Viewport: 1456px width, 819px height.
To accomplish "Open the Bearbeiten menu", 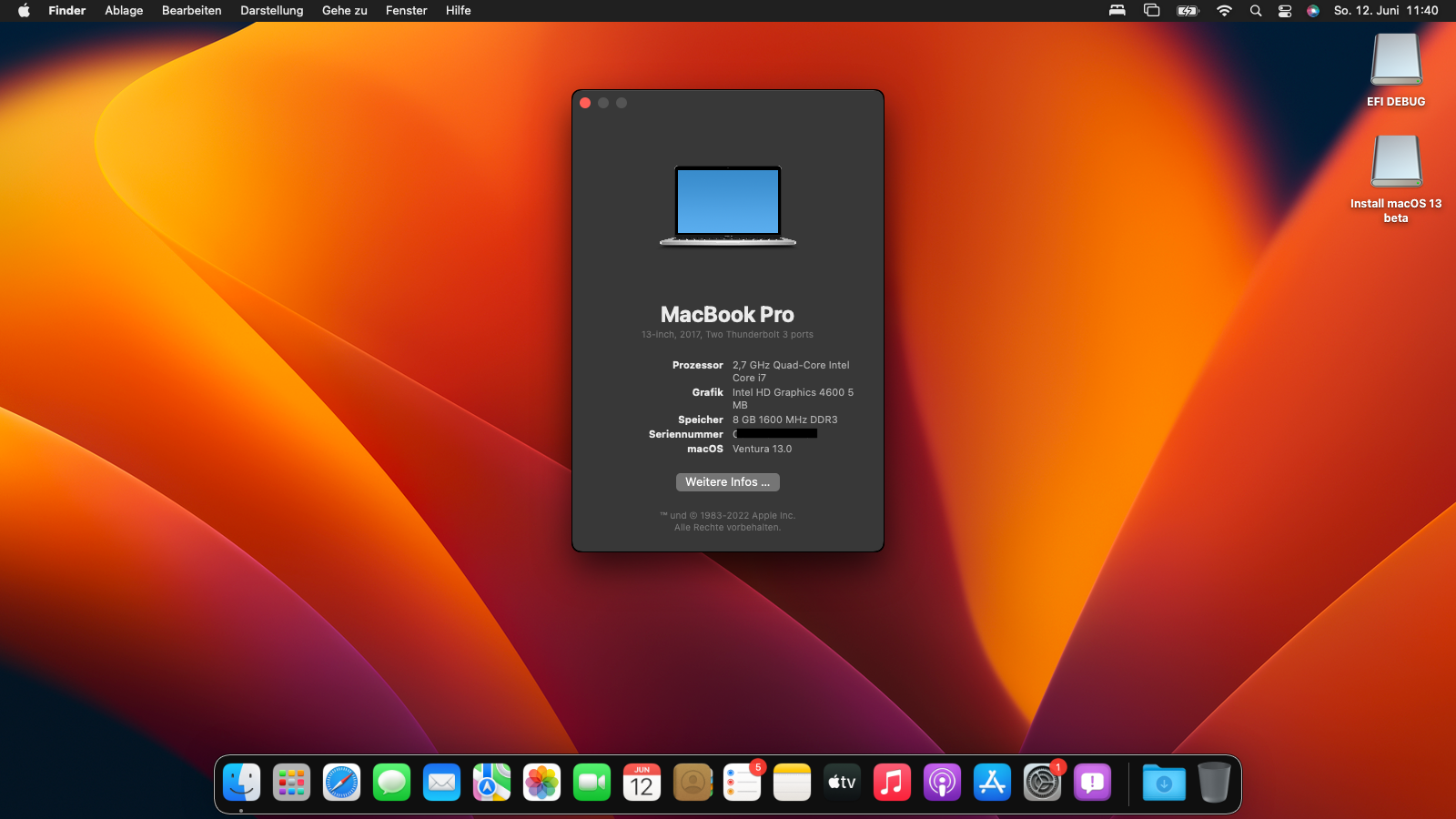I will tap(192, 11).
